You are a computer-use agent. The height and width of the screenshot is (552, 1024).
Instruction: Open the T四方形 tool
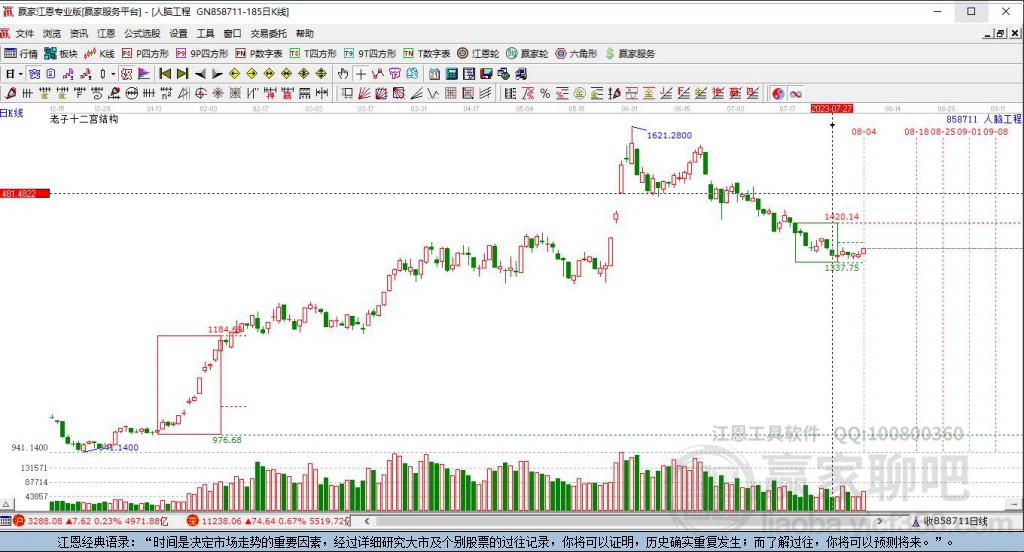point(313,54)
